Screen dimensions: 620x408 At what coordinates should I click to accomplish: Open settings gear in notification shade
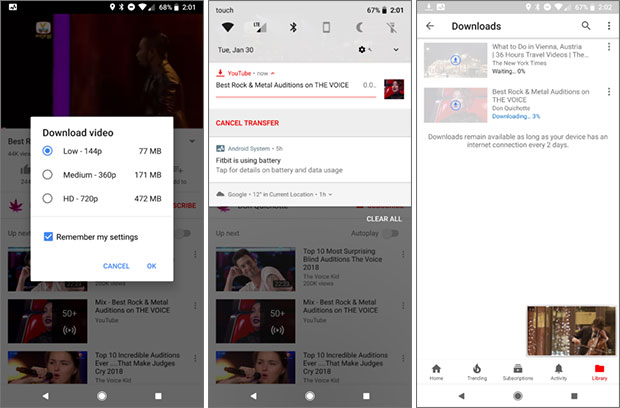tap(371, 49)
